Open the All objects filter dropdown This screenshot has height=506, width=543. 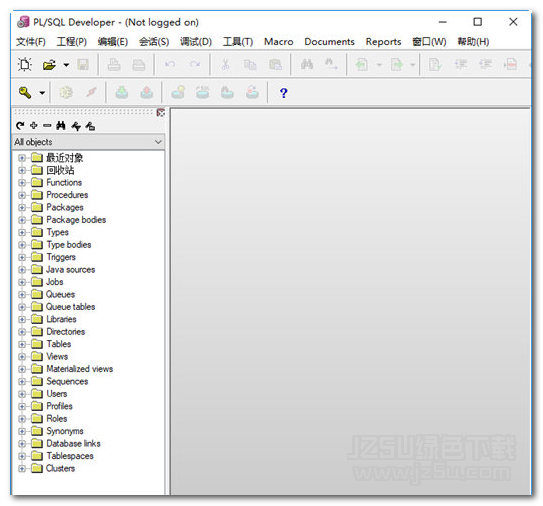point(88,142)
